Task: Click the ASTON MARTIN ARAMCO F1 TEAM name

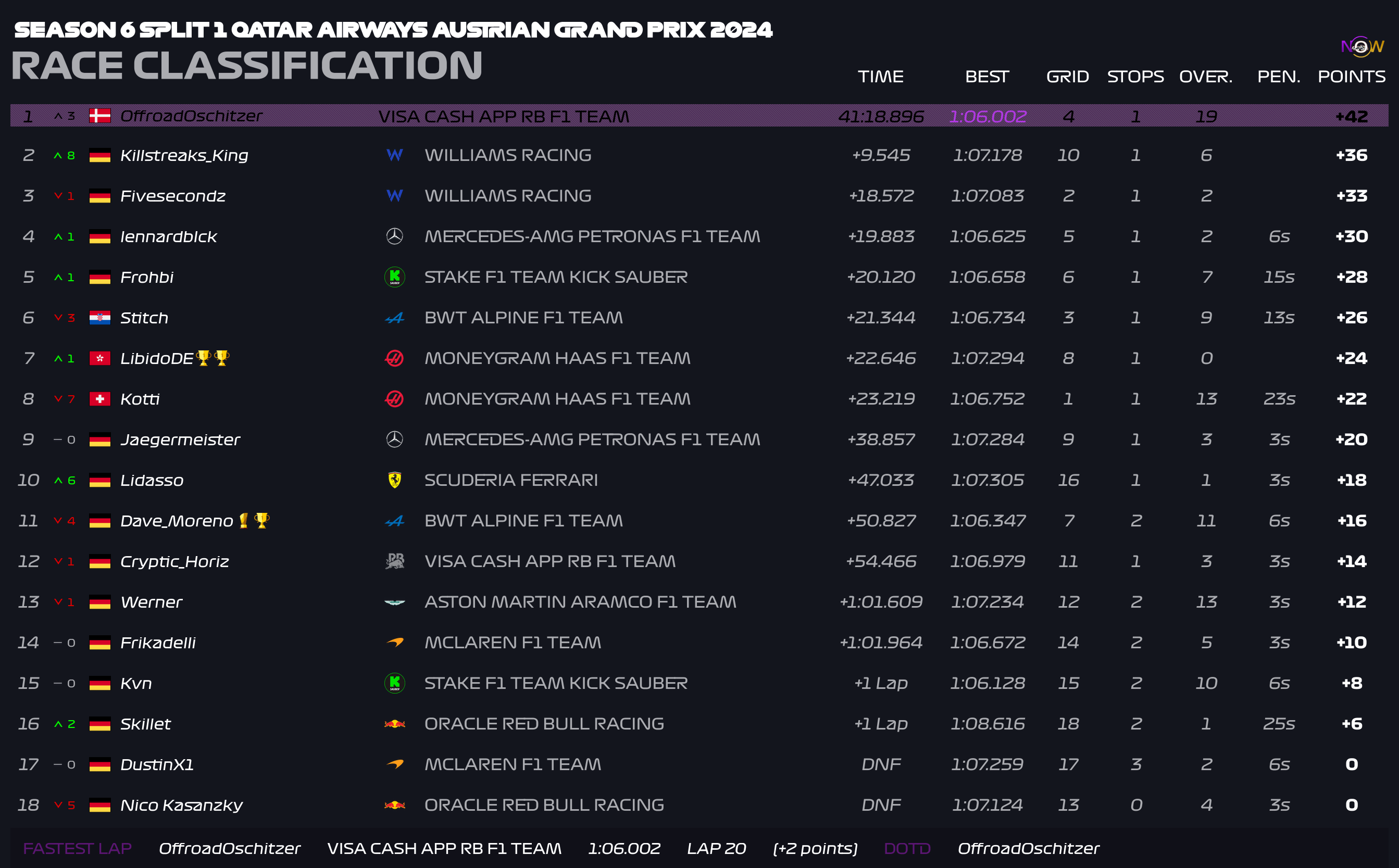Action: point(580,601)
